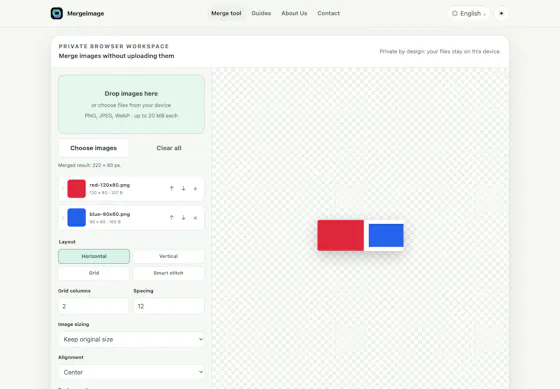Select the Horizontal layout option
The width and height of the screenshot is (560, 389).
[x=94, y=256]
